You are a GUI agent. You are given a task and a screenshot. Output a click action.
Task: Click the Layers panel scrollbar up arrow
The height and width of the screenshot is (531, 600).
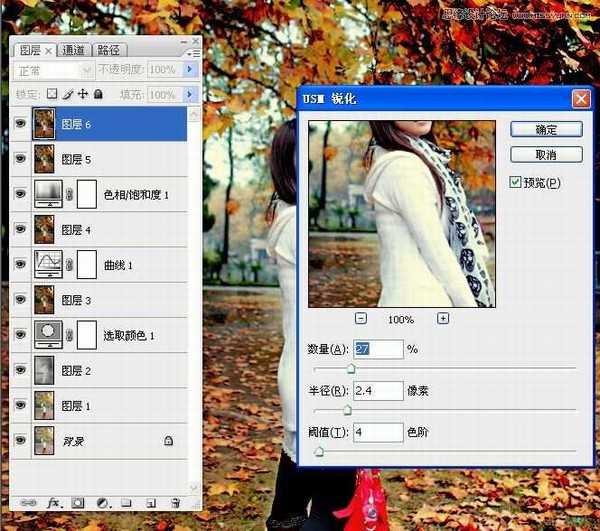[x=194, y=114]
